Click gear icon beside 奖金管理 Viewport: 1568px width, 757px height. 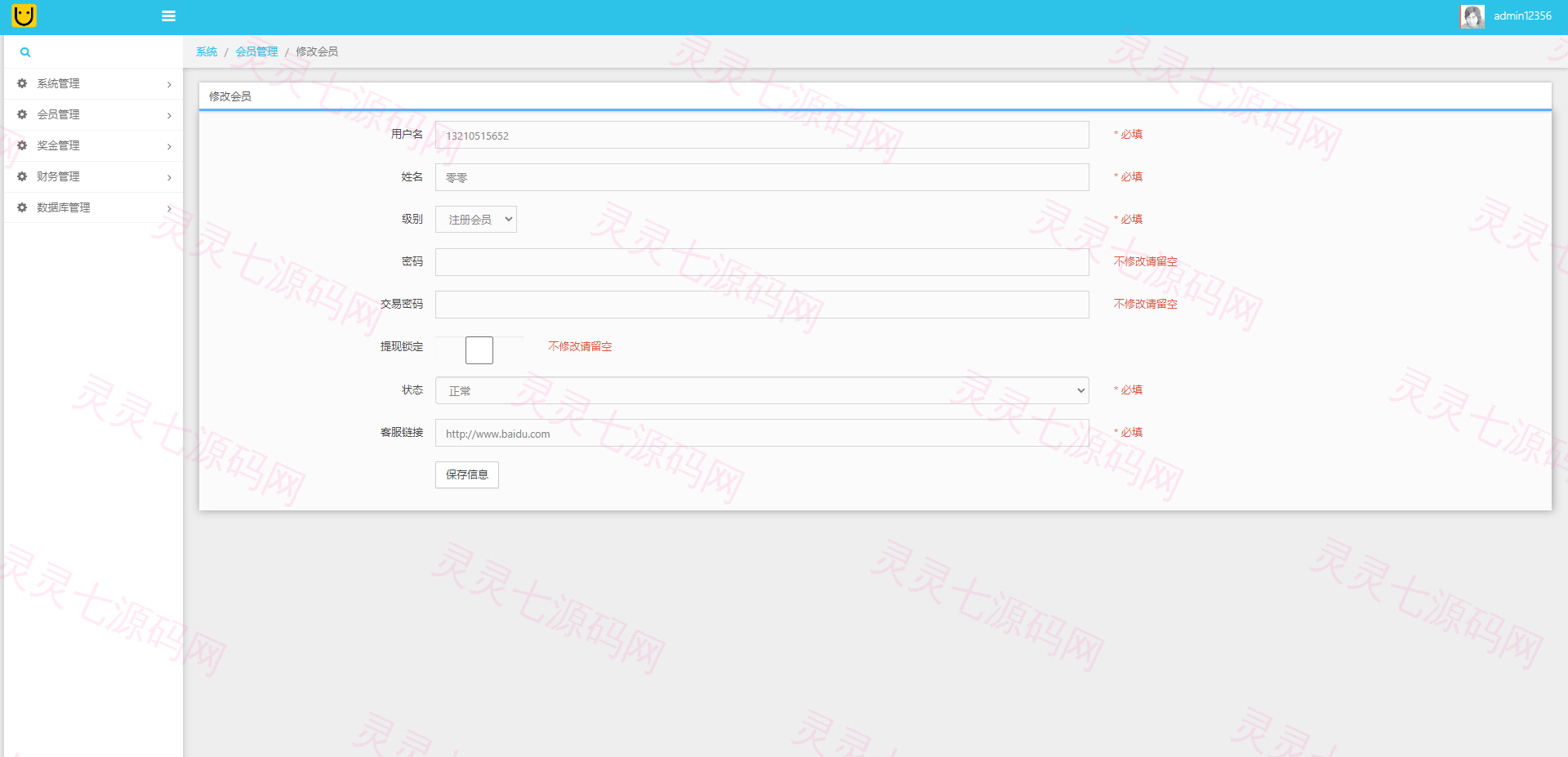22,145
